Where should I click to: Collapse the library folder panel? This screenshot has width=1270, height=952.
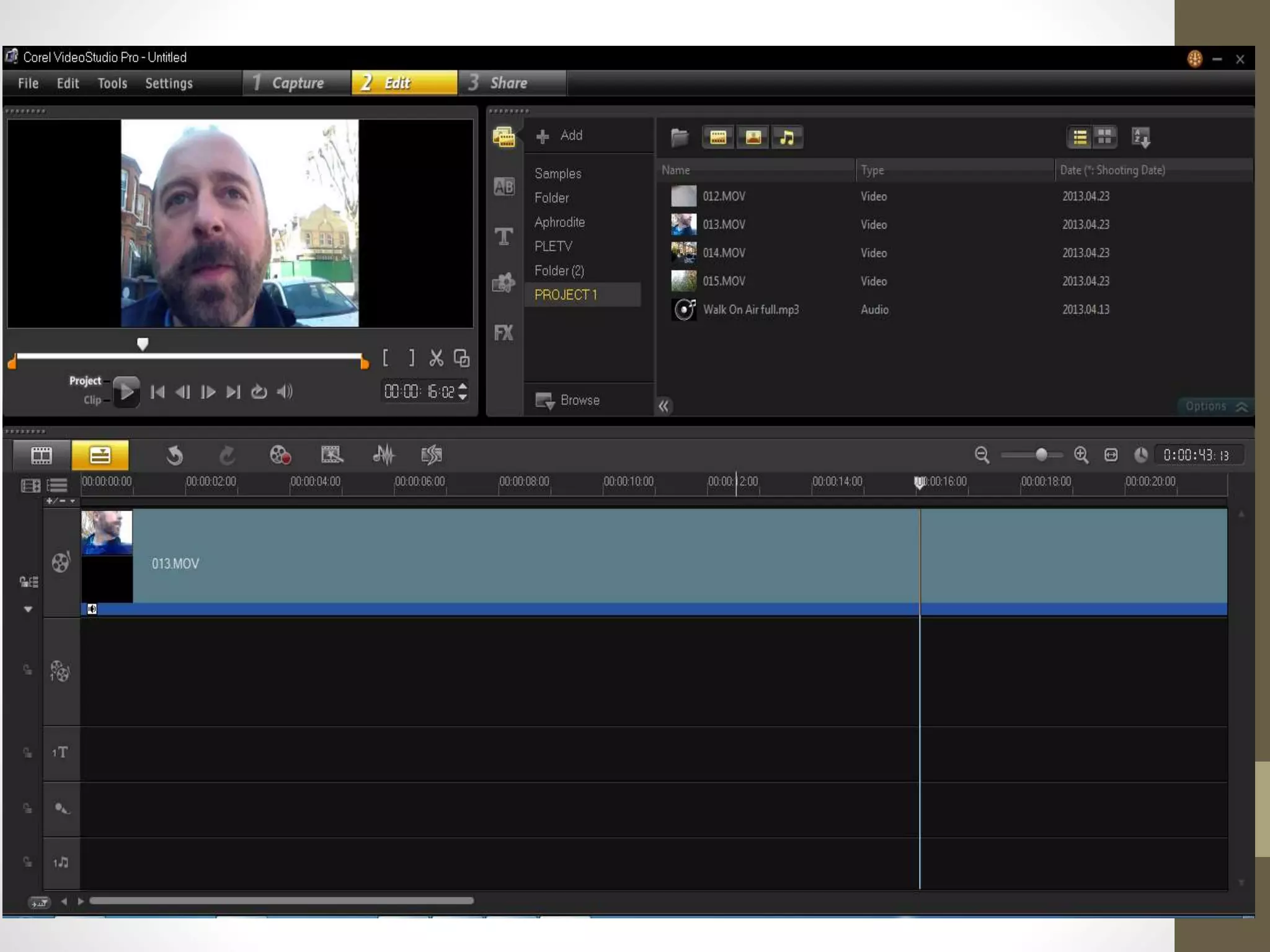click(x=664, y=407)
